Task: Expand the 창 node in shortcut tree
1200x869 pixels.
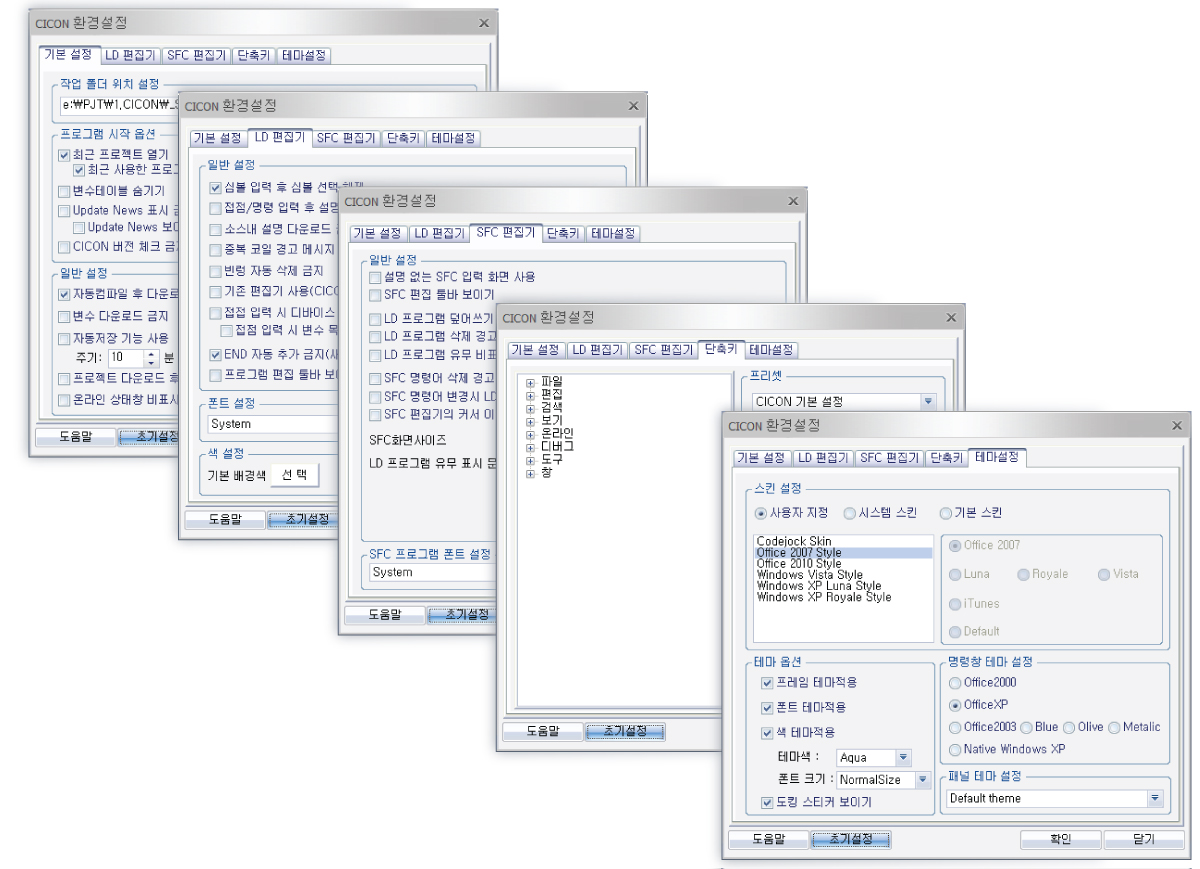Action: (531, 473)
